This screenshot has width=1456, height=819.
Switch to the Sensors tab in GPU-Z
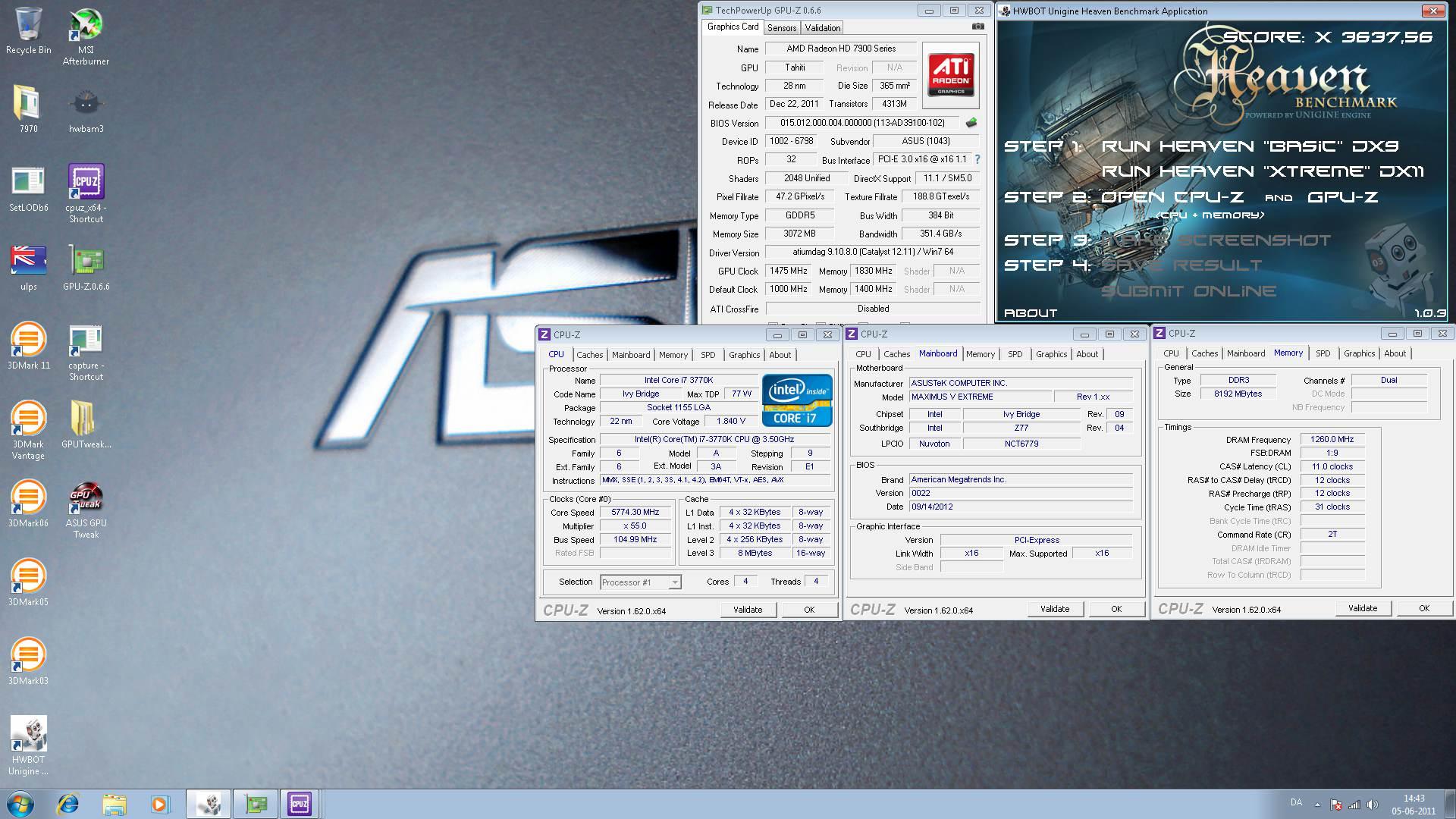click(782, 27)
